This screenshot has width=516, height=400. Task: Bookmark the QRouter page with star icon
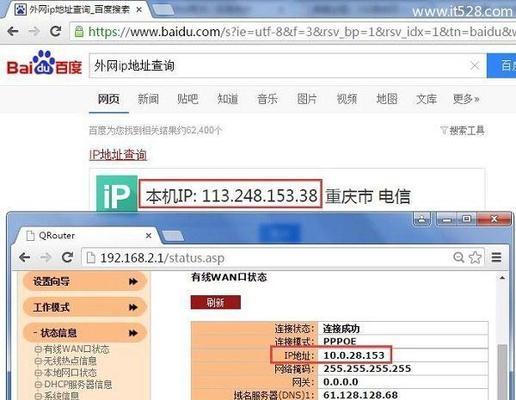pyautogui.click(x=475, y=257)
